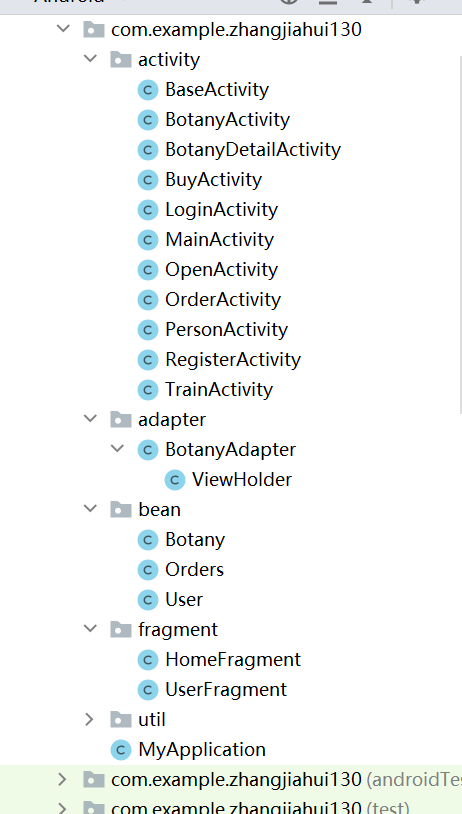The height and width of the screenshot is (814, 462).
Task: Select UserFragment in the project tree
Action: pos(226,690)
